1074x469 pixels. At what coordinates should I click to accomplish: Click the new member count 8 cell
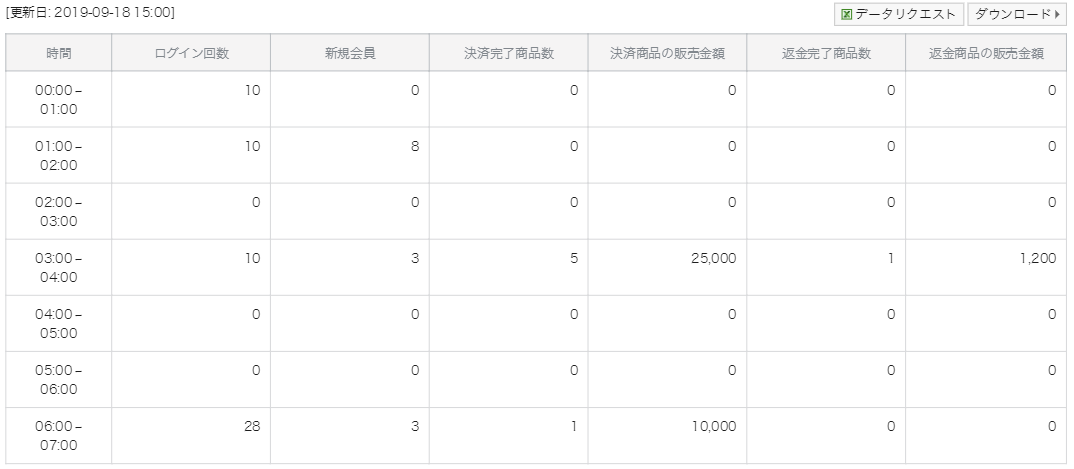pos(350,155)
